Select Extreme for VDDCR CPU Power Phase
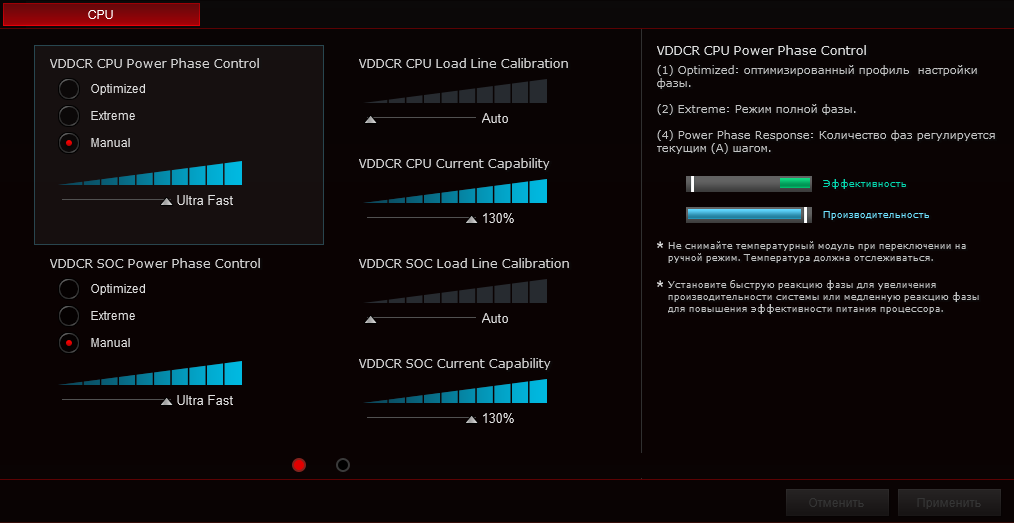The image size is (1014, 523). [69, 116]
